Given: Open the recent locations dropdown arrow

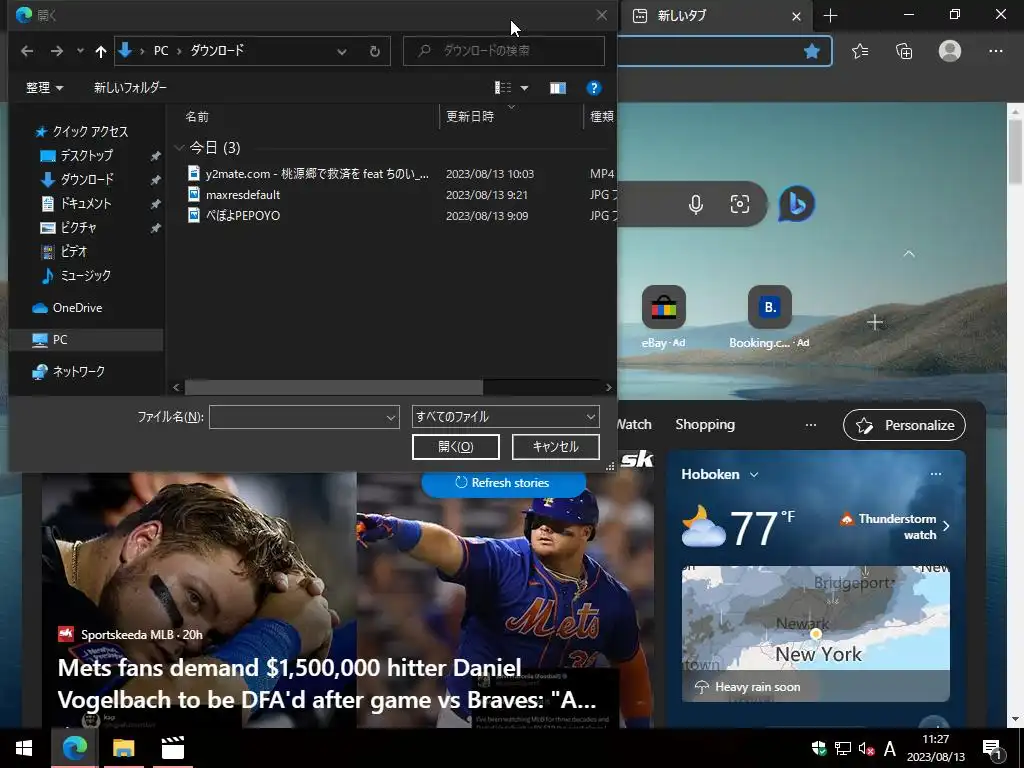Looking at the screenshot, I should [x=80, y=51].
